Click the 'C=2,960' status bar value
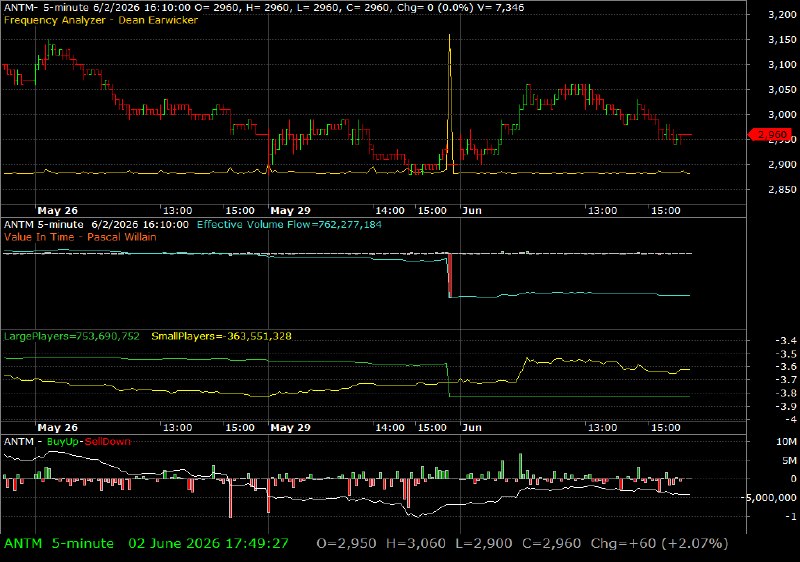Viewport: 800px width, 562px height. [x=552, y=543]
